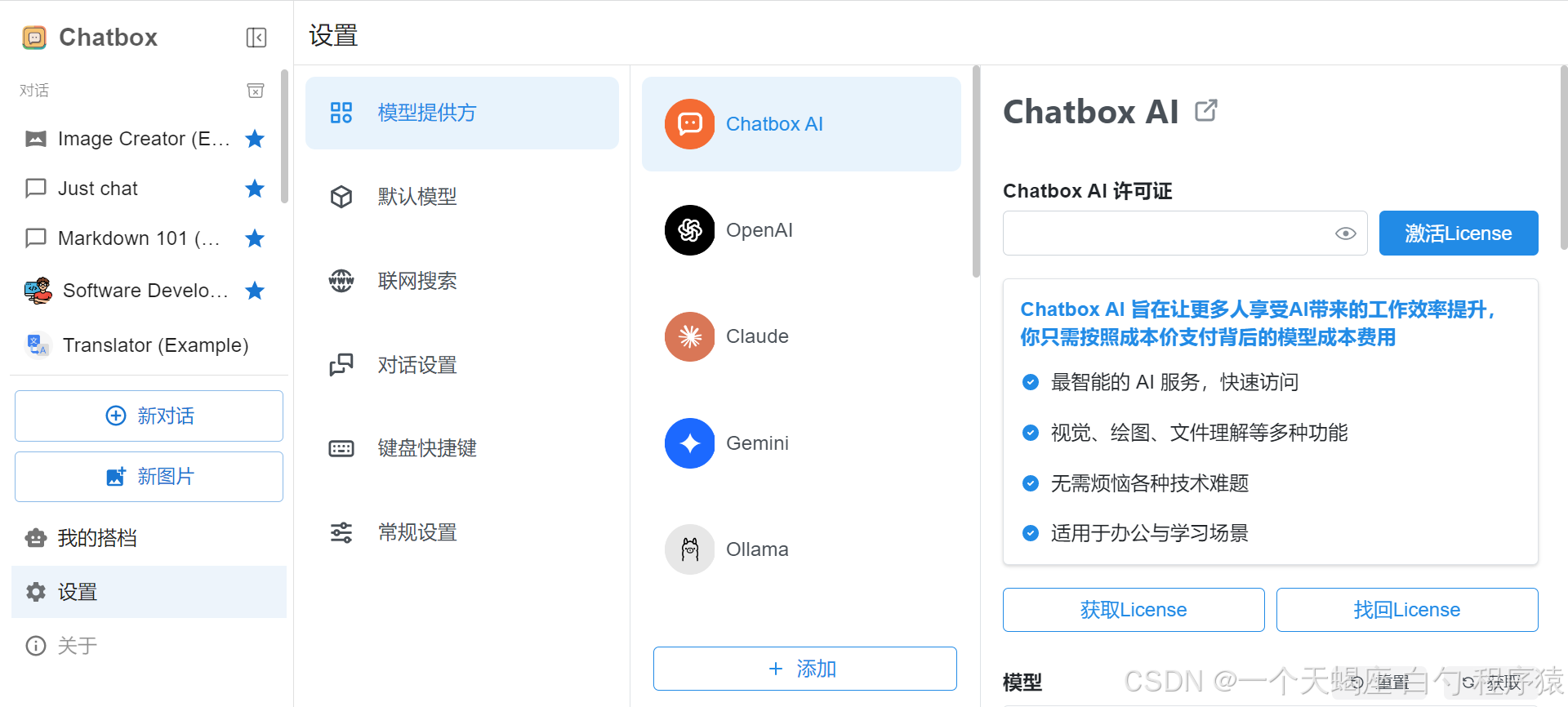This screenshot has width=1568, height=707.
Task: Click the Ollama llama logo
Action: pyautogui.click(x=690, y=549)
